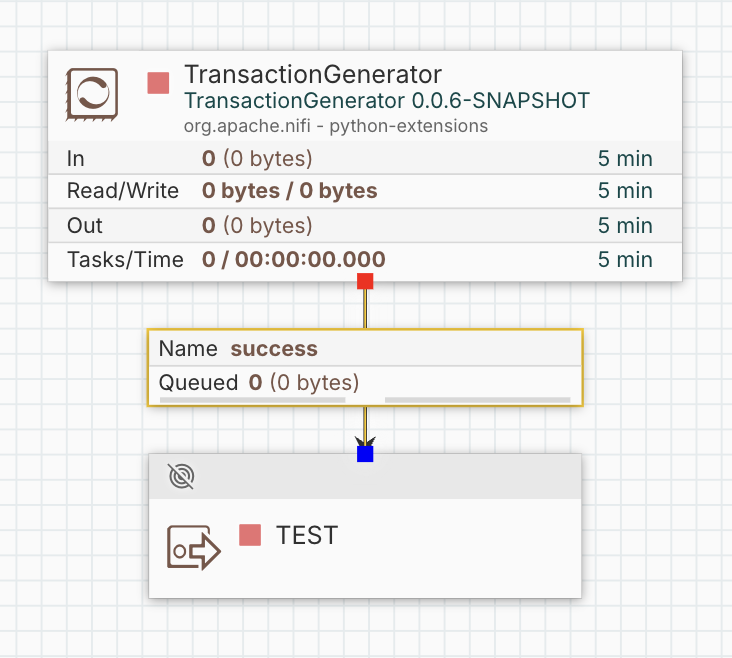The width and height of the screenshot is (732, 658).
Task: Click the 5 min label in Read/Write row
Action: click(625, 191)
